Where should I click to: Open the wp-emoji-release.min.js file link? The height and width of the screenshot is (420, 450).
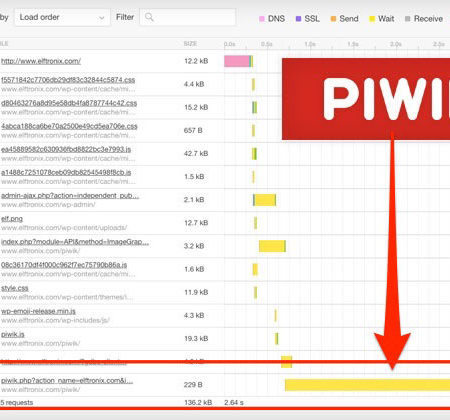(38, 311)
